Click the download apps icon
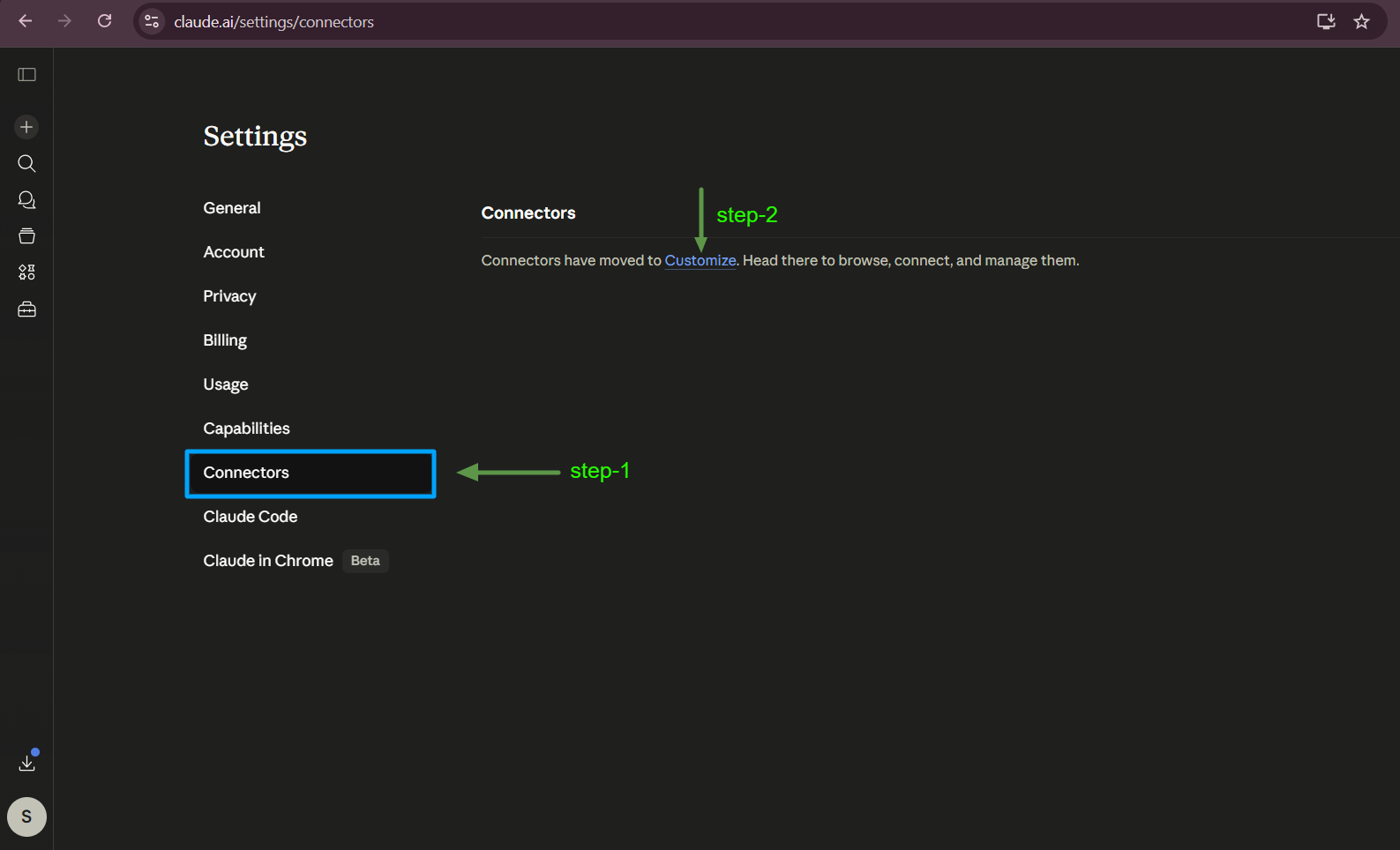This screenshot has width=1400, height=850. (27, 762)
